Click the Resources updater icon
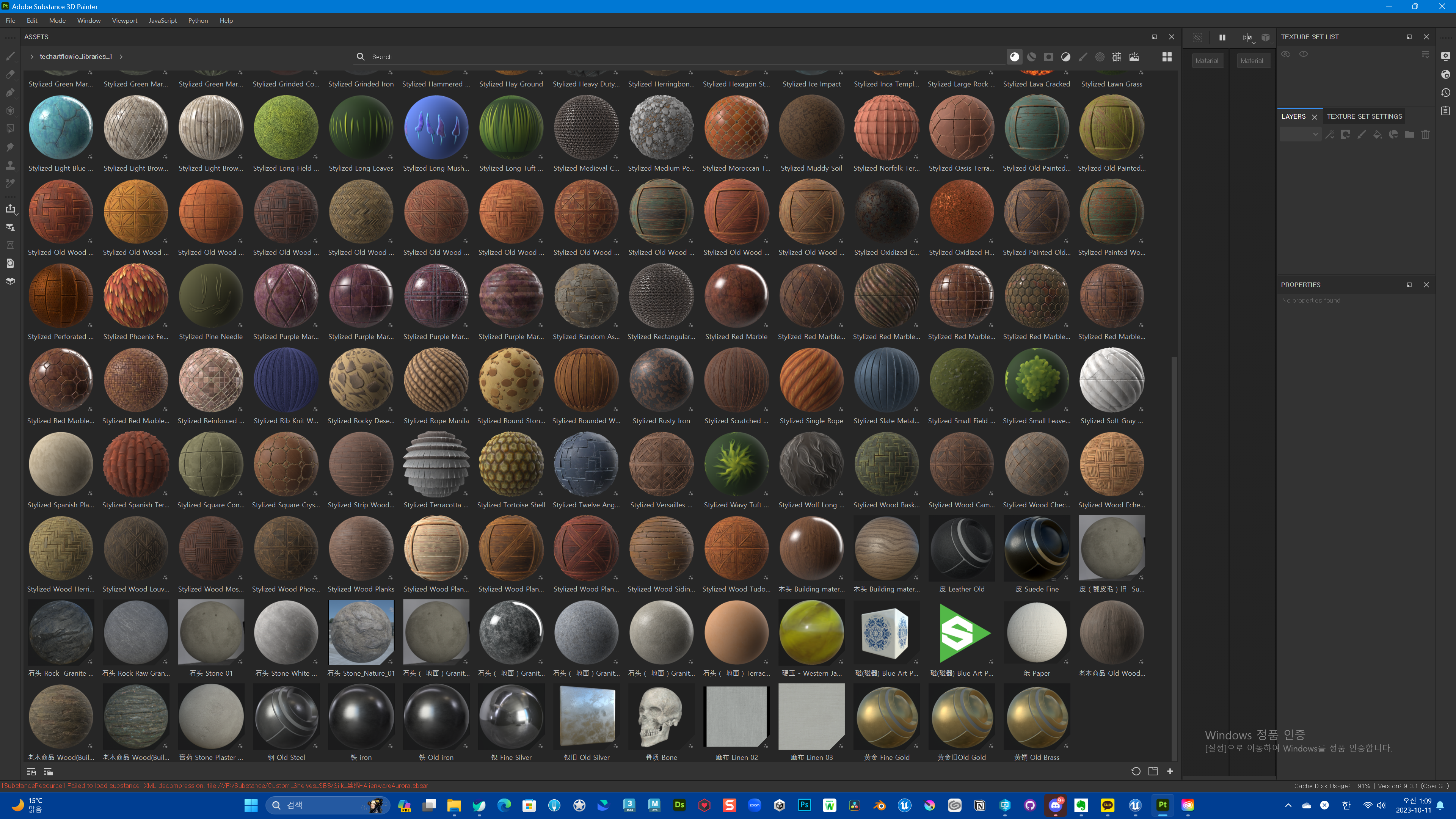Screen dimensions: 1456x819 (10, 263)
